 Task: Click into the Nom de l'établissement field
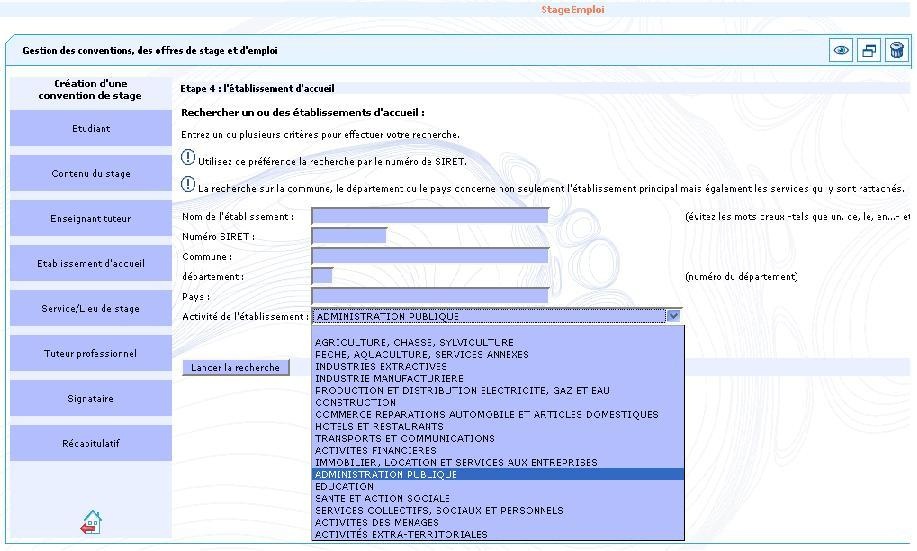click(430, 216)
